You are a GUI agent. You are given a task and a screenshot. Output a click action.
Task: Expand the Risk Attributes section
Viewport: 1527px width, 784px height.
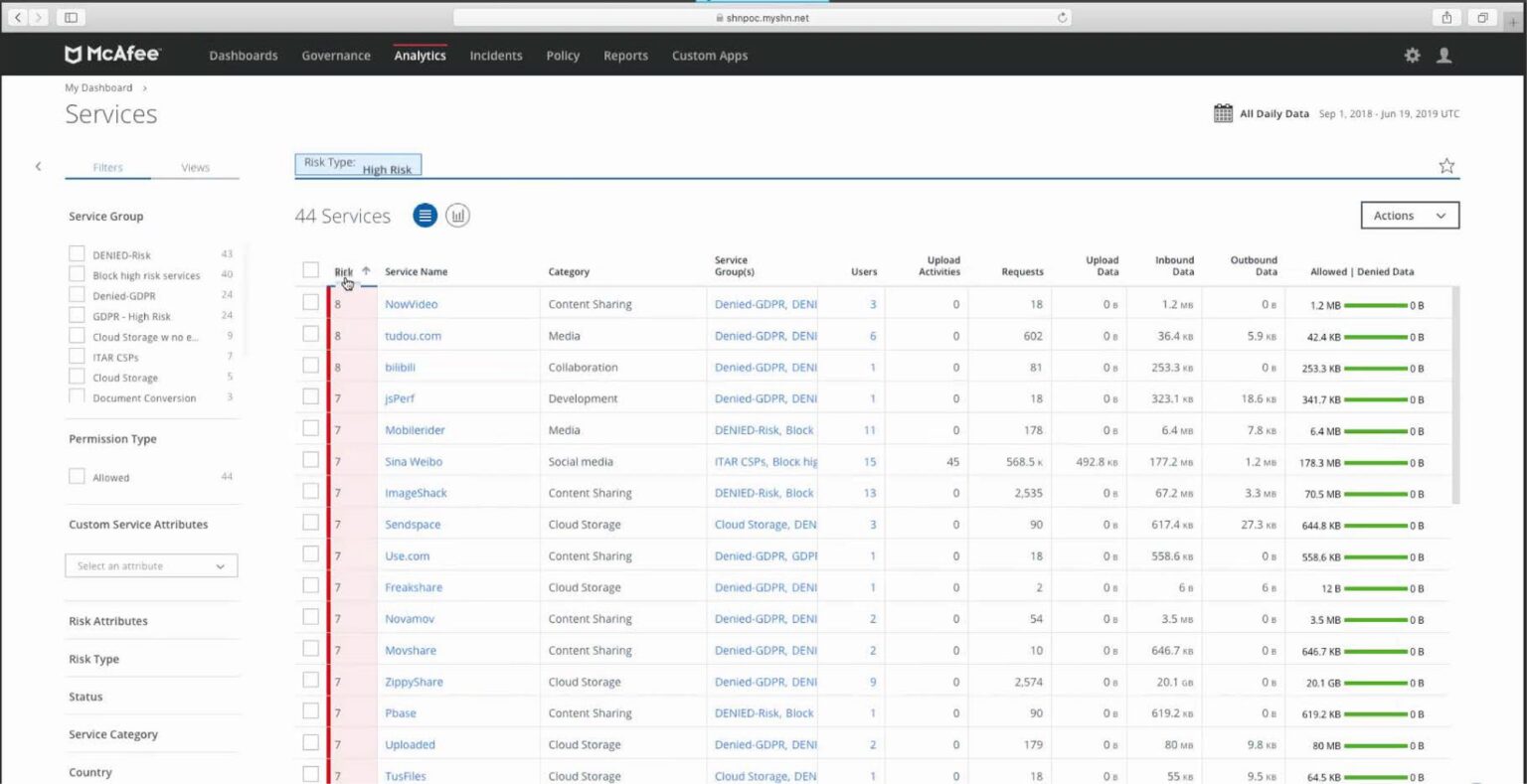[108, 621]
